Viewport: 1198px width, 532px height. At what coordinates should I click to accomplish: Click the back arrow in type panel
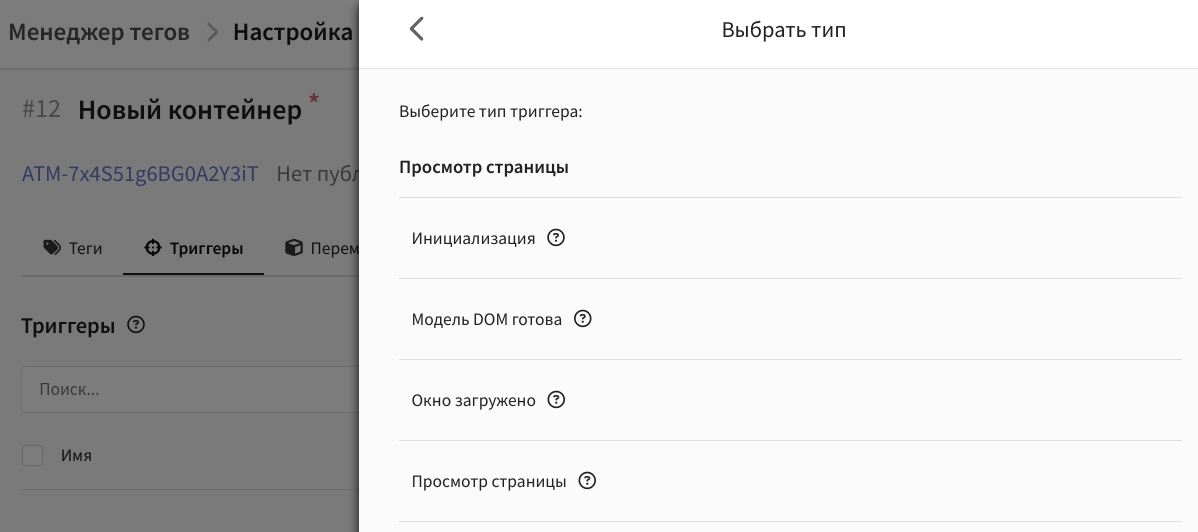point(416,30)
